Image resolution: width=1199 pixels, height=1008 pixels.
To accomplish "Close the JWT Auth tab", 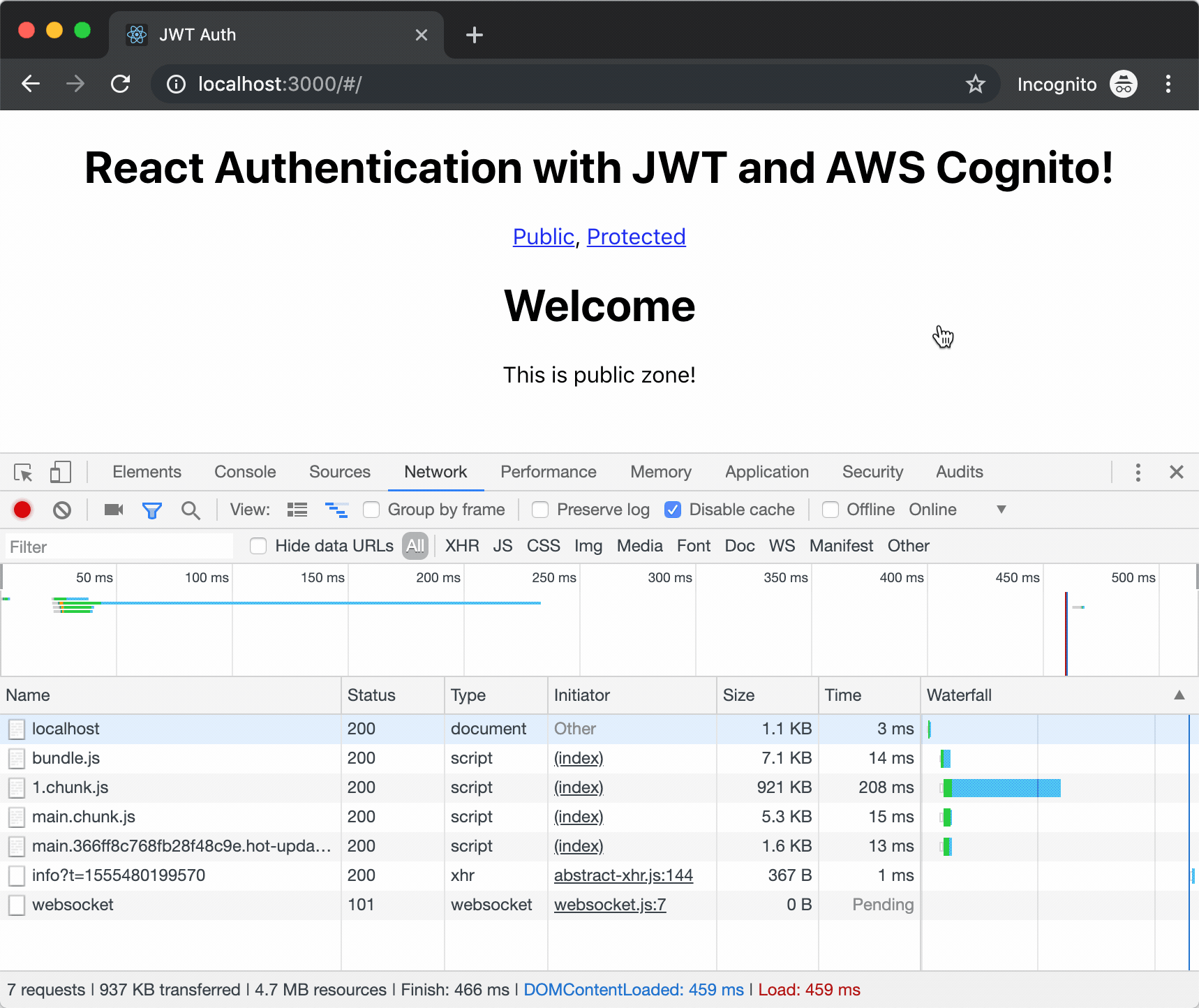I will click(x=422, y=35).
